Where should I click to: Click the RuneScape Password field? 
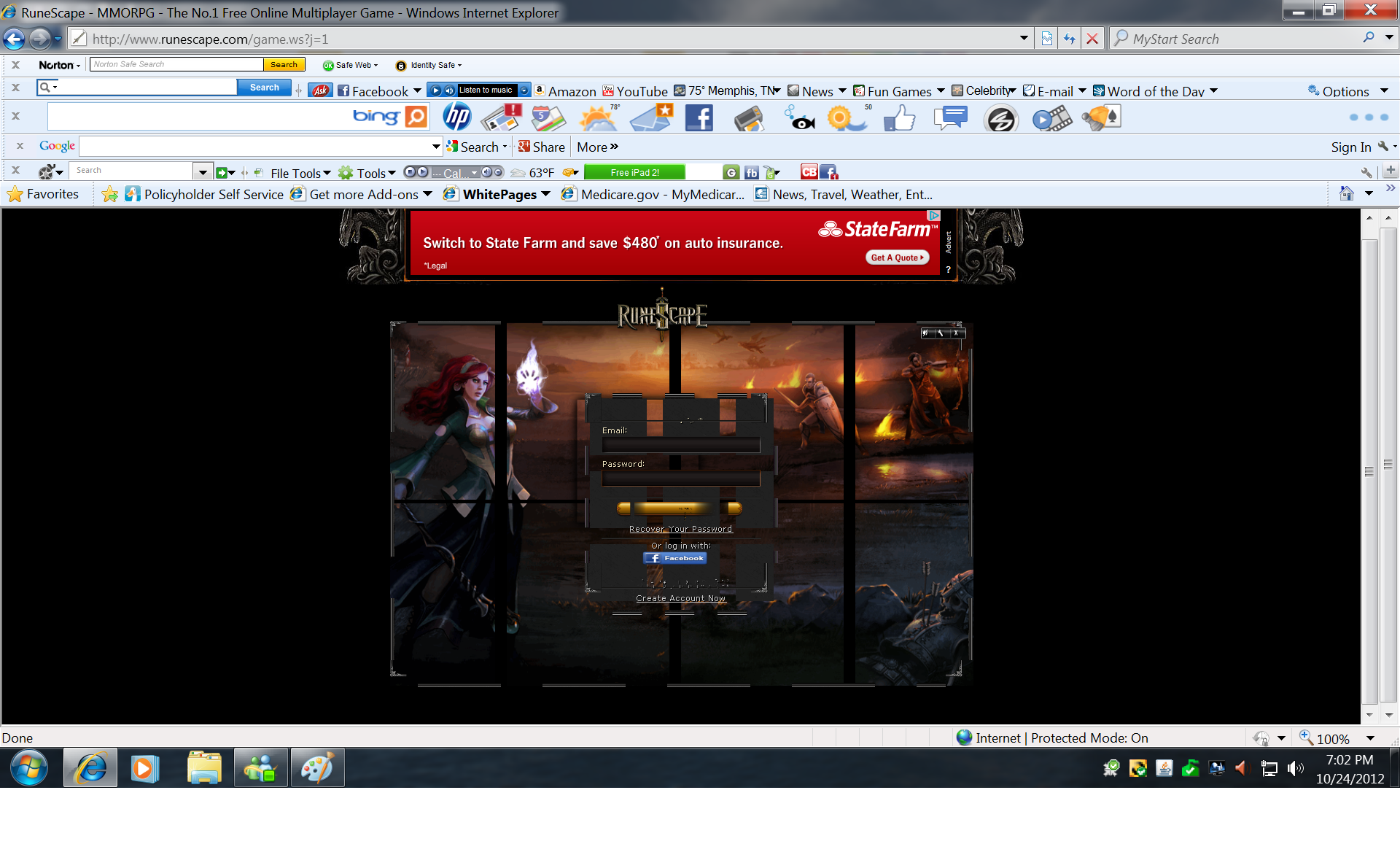[681, 479]
